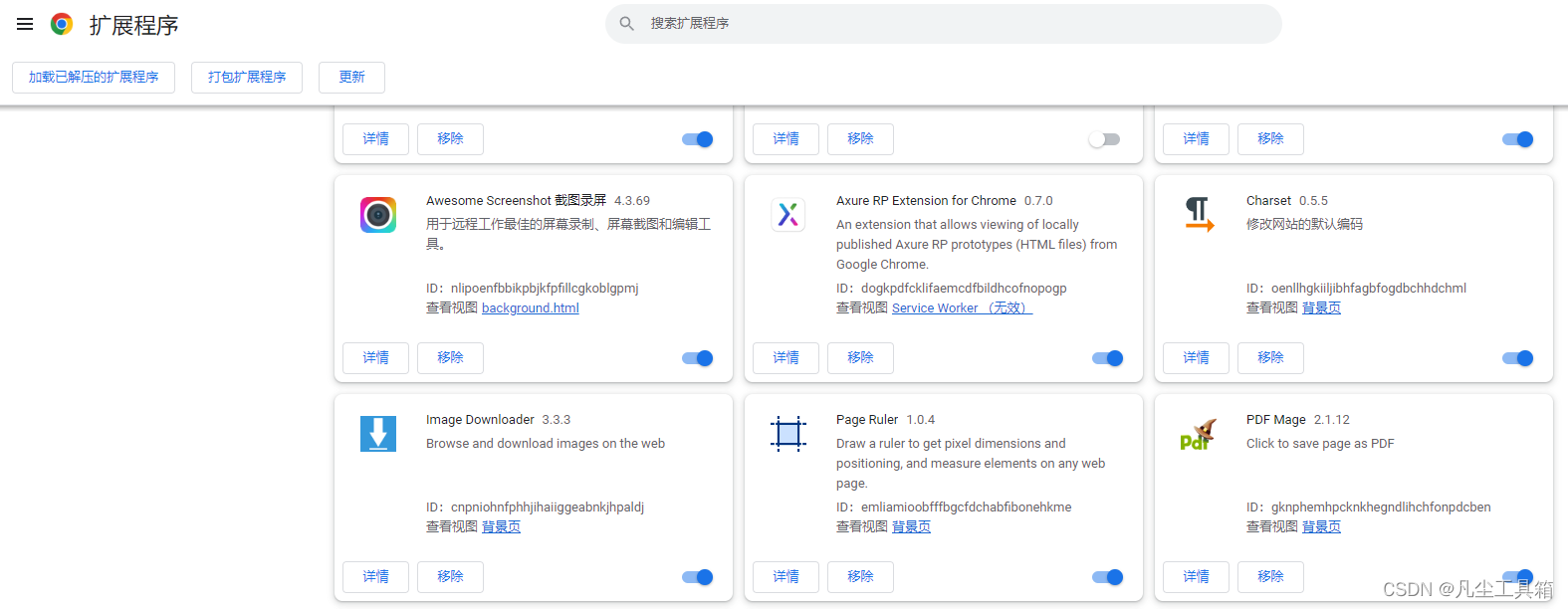Click 打包扩展程序 button

point(247,78)
